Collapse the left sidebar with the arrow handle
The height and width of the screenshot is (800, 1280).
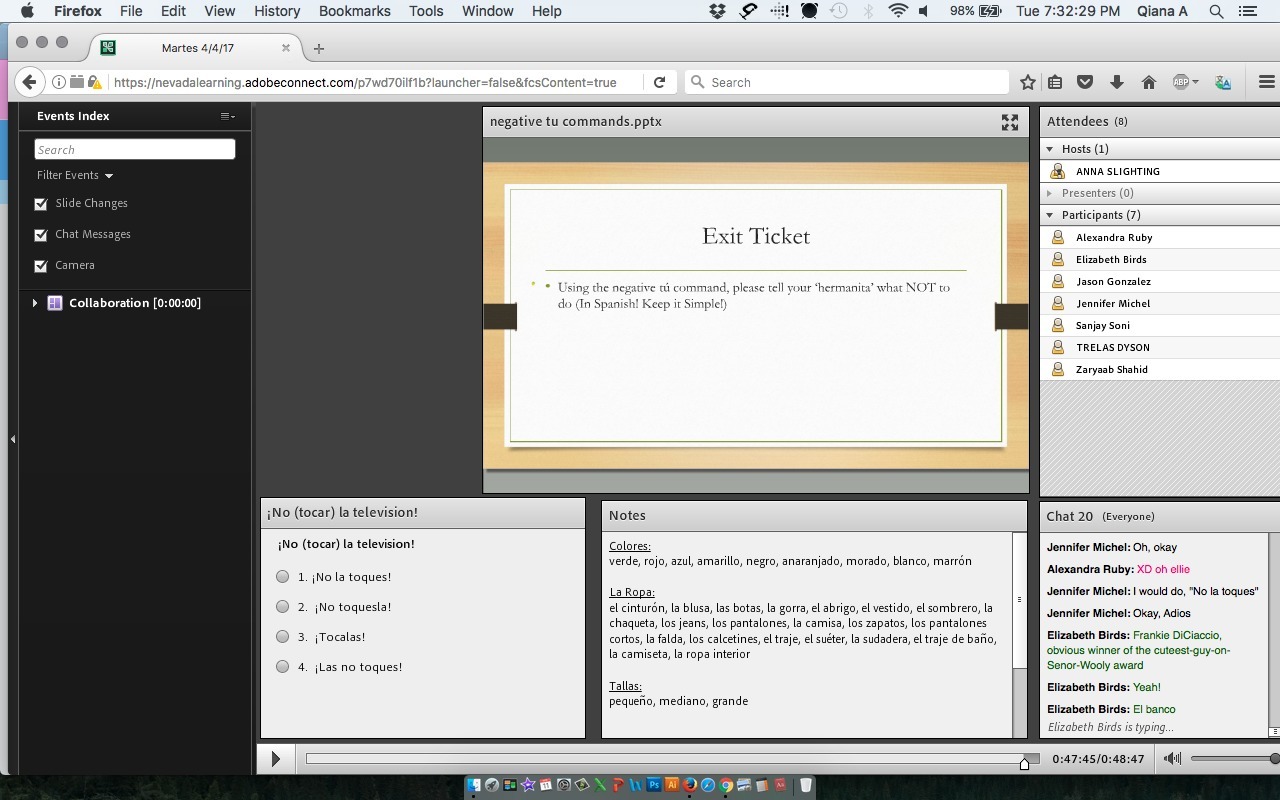[12, 439]
